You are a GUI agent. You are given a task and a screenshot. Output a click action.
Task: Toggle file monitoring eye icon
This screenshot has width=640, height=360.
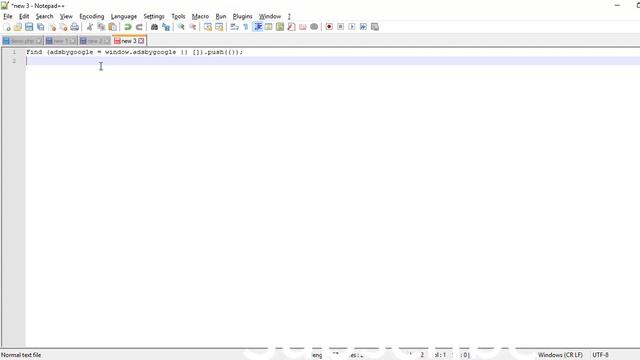314,27
